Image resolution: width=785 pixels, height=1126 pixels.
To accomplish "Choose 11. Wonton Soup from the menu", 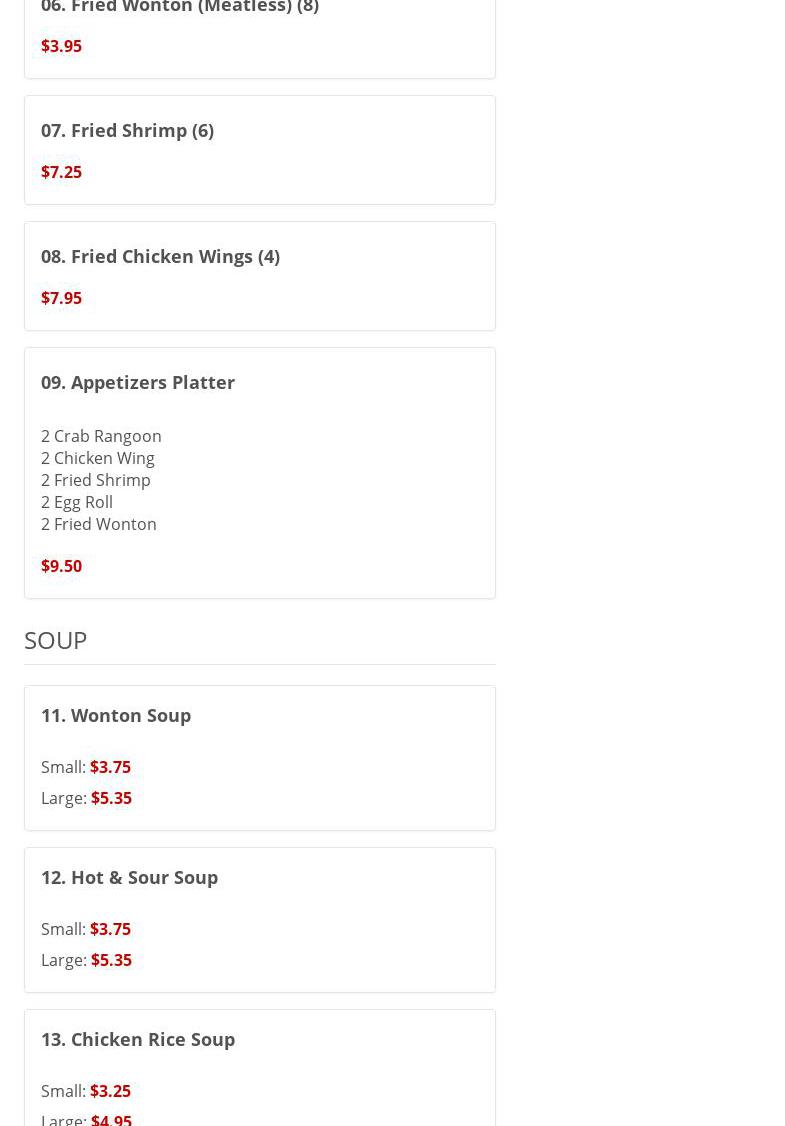I will click(x=116, y=715).
